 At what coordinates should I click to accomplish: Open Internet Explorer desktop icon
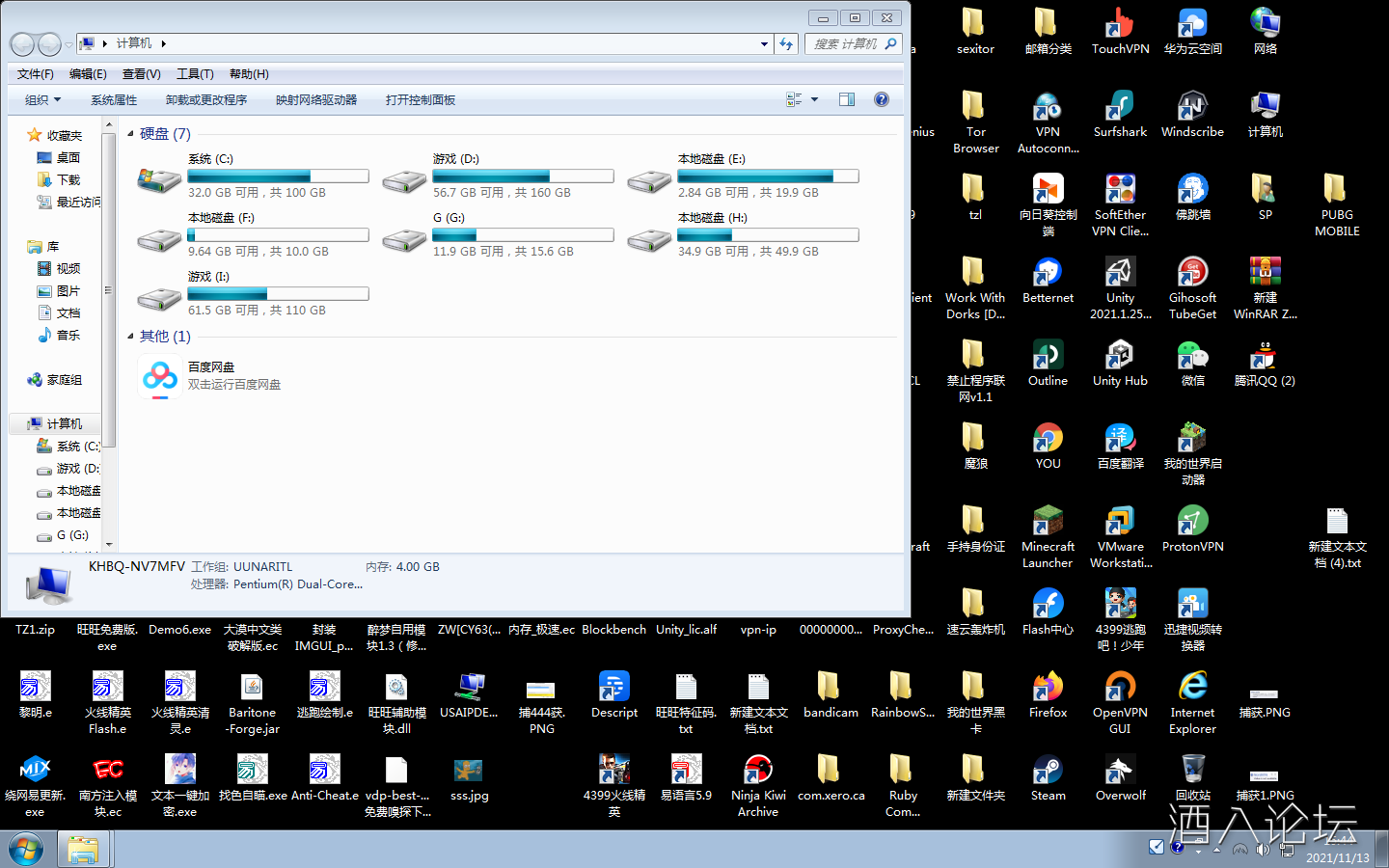click(1192, 702)
